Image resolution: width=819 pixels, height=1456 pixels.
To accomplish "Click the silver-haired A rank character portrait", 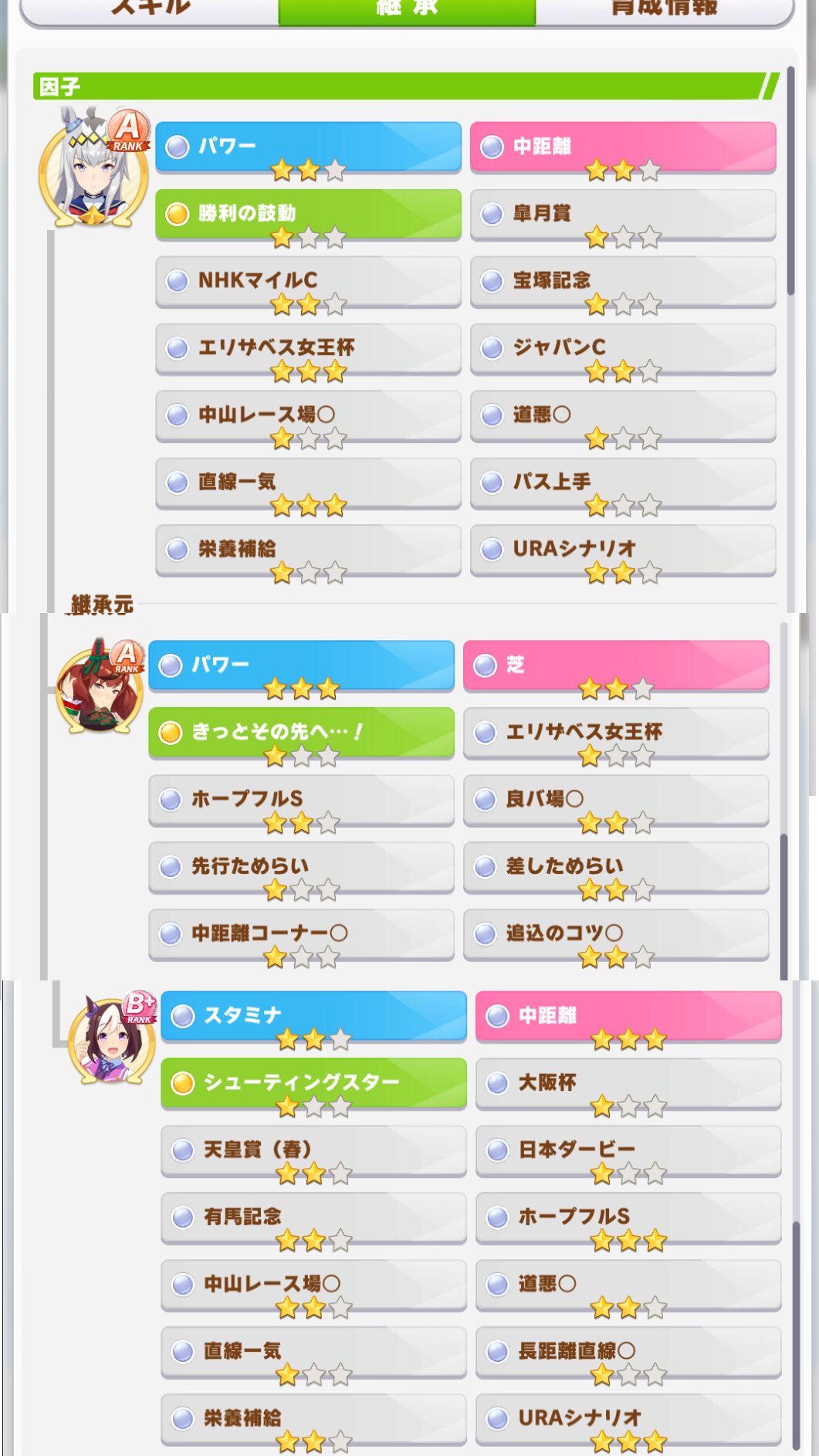I will tap(93, 168).
